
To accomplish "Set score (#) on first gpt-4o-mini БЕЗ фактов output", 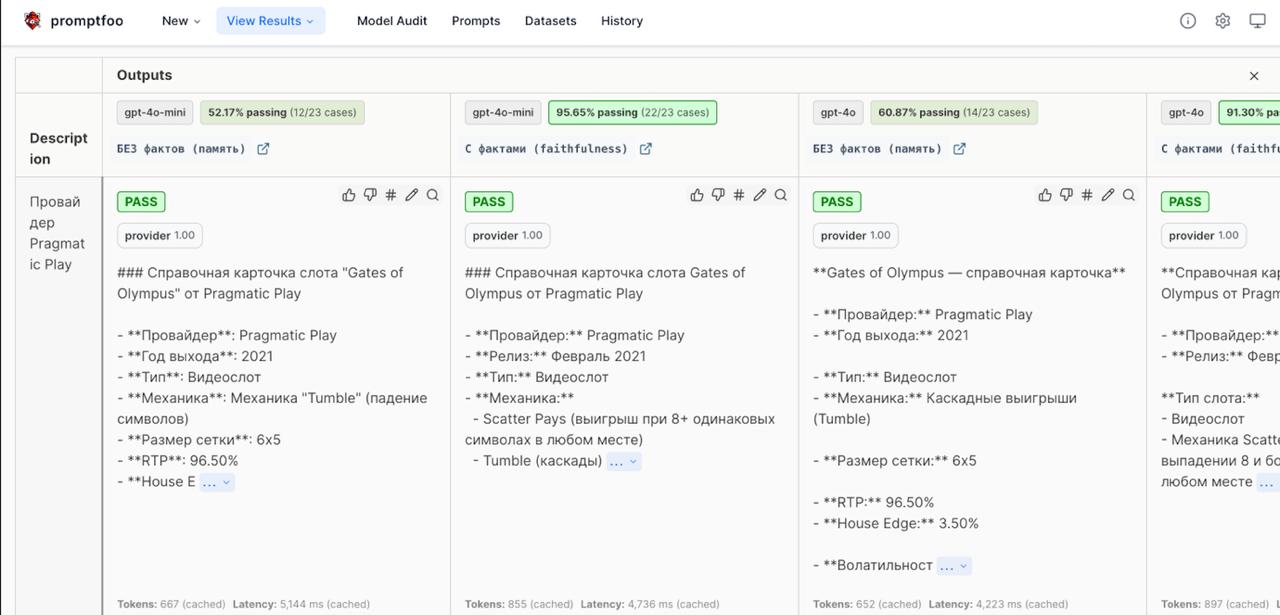I will click(x=391, y=195).
